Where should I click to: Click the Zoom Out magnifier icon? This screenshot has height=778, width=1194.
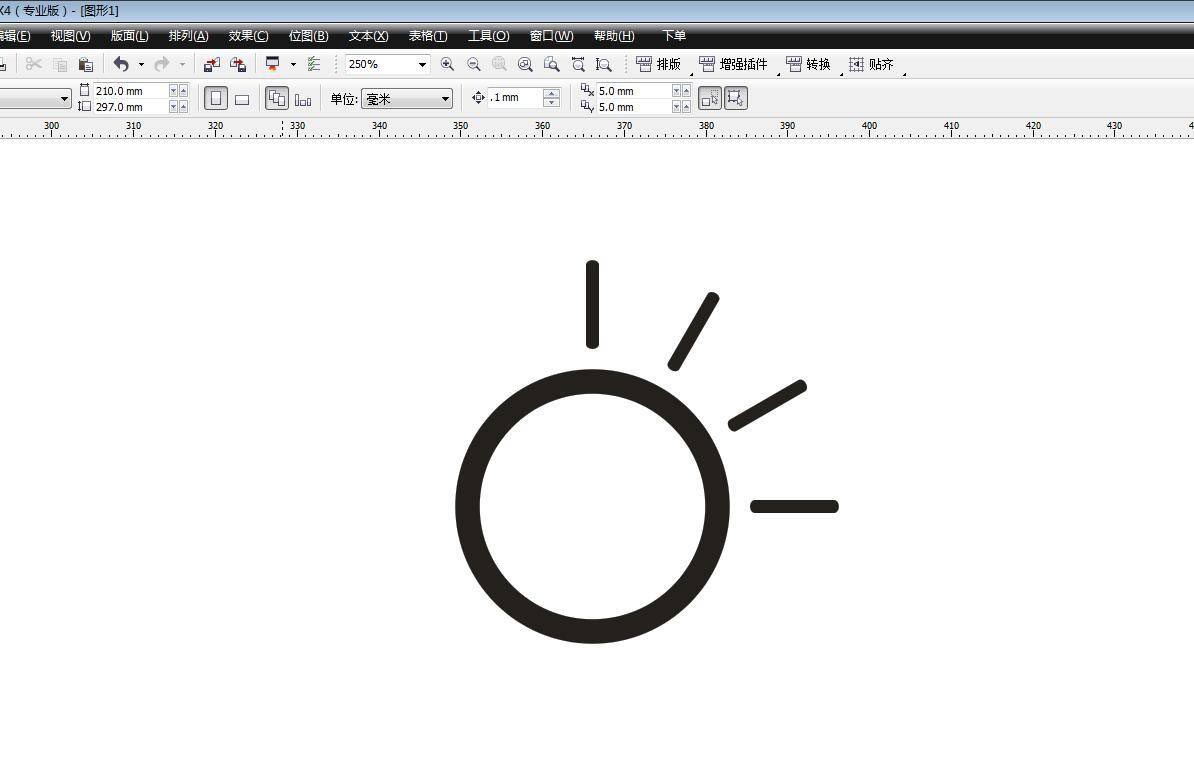click(x=474, y=64)
